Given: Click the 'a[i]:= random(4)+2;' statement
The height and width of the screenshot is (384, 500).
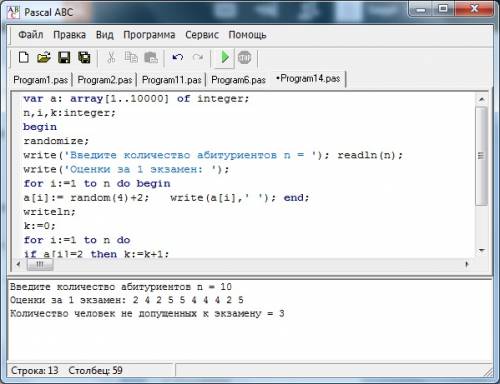Looking at the screenshot, I should [86, 198].
